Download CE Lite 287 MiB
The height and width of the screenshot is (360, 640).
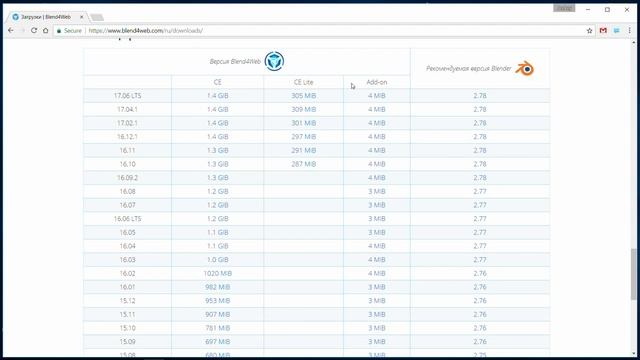pos(304,164)
